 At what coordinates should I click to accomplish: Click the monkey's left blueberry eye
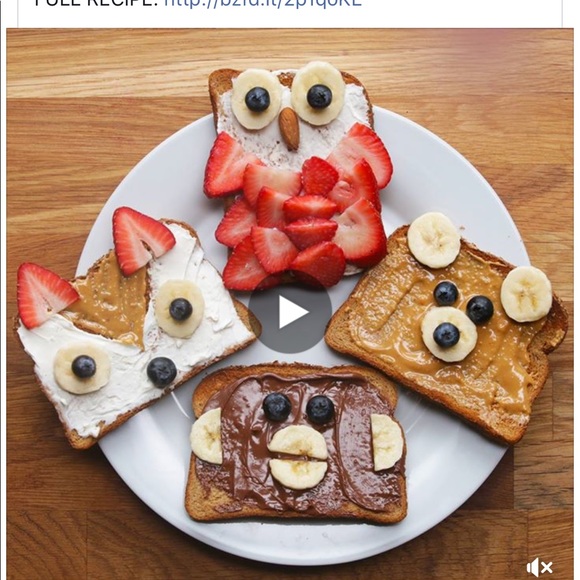pos(277,407)
